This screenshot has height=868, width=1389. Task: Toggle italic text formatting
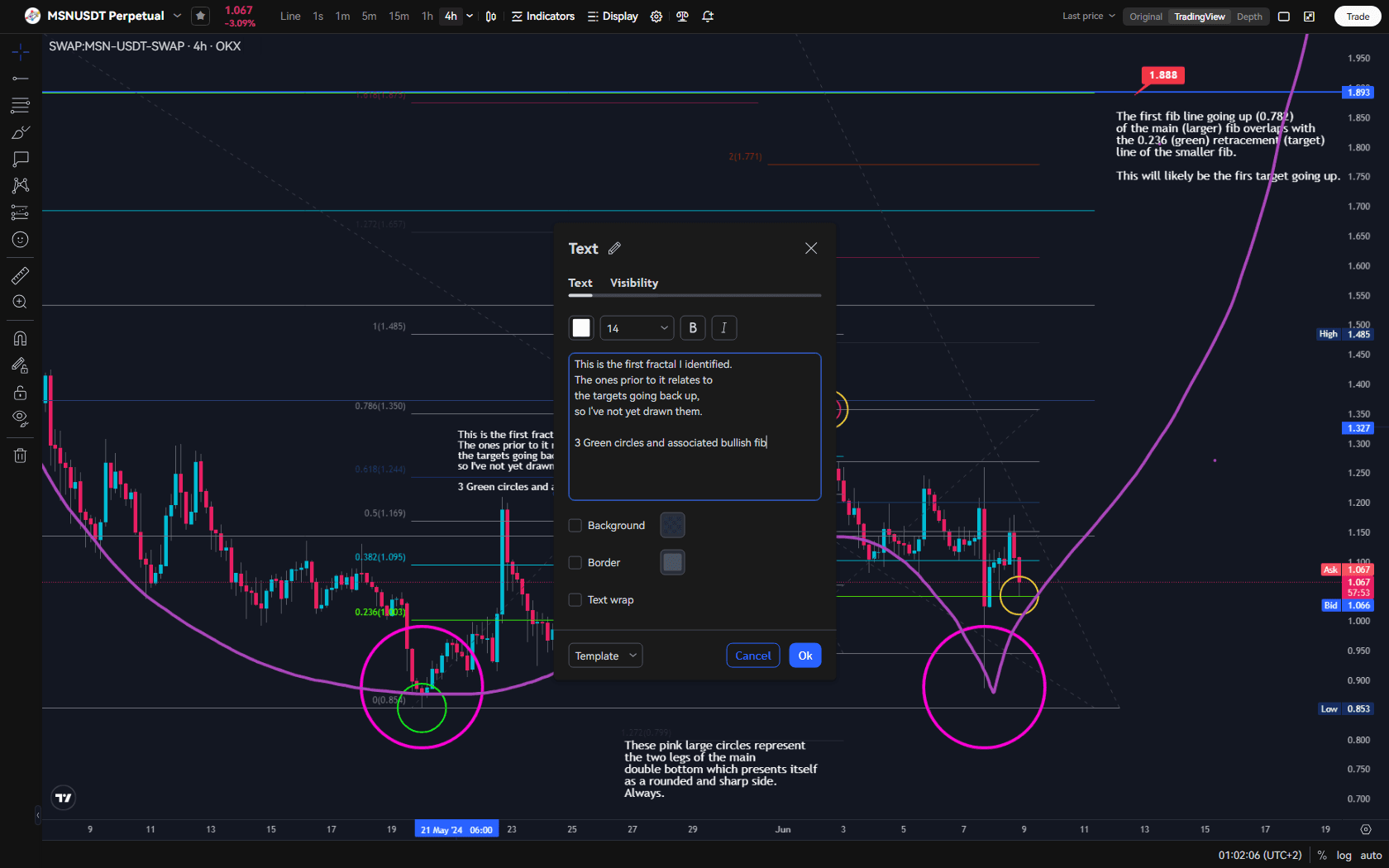point(724,328)
